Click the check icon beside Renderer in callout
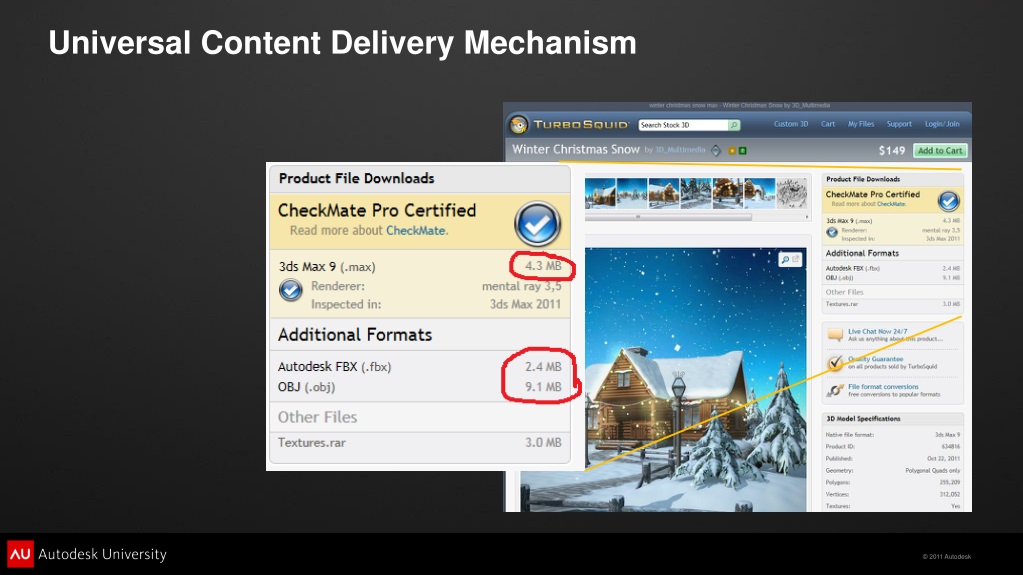The width and height of the screenshot is (1023, 575). [x=290, y=290]
